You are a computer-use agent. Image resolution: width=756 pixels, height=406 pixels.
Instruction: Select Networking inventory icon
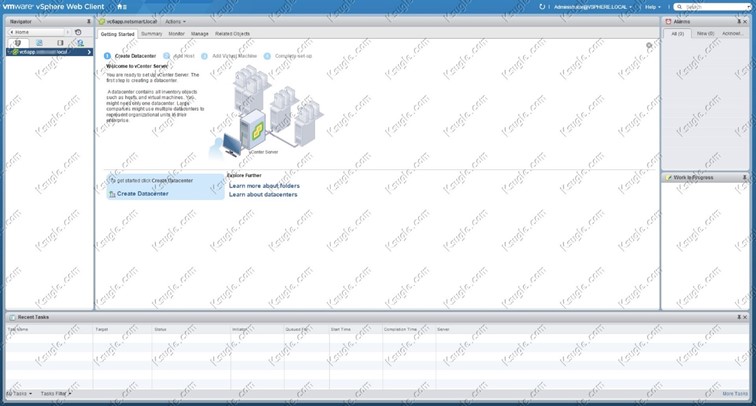[x=80, y=43]
